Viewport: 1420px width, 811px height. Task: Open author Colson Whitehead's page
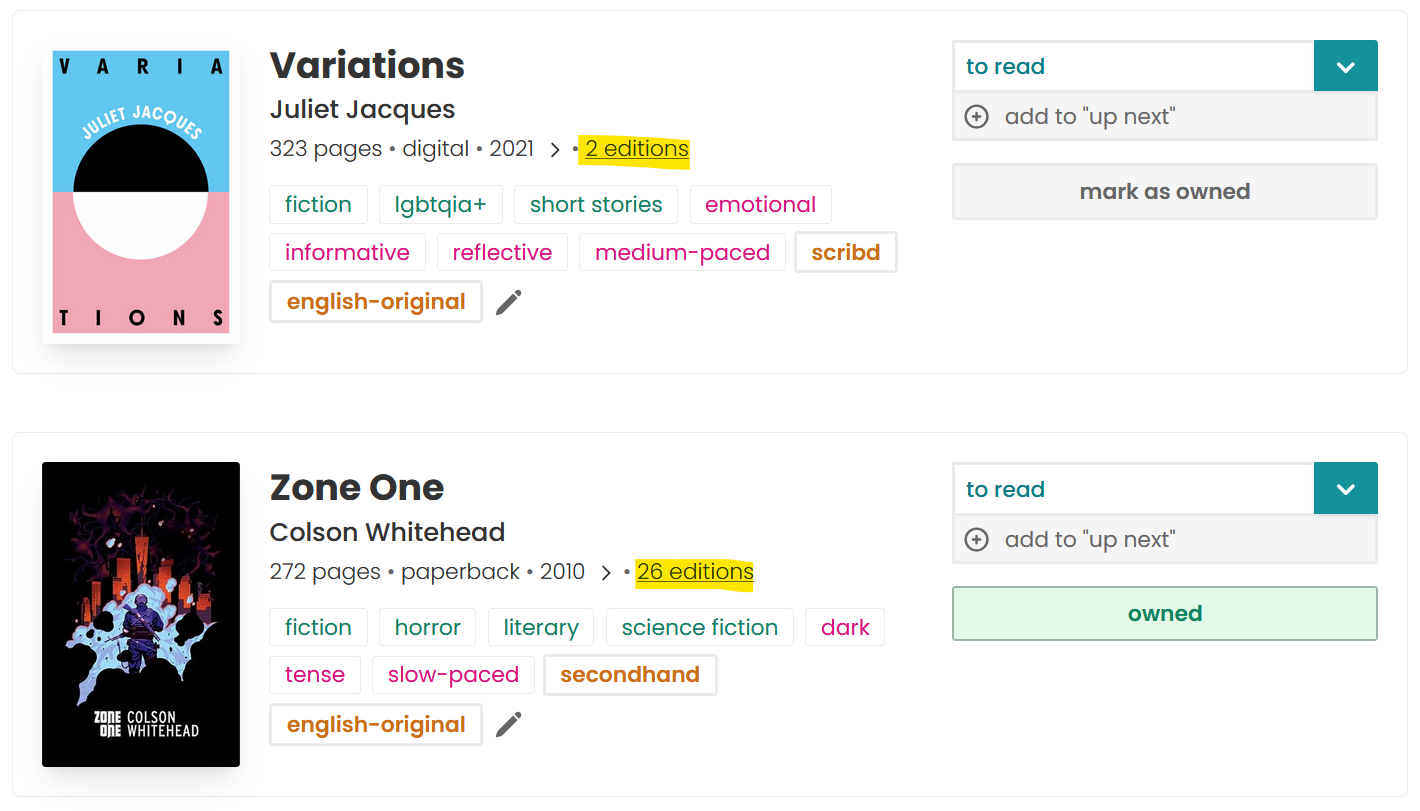click(387, 532)
